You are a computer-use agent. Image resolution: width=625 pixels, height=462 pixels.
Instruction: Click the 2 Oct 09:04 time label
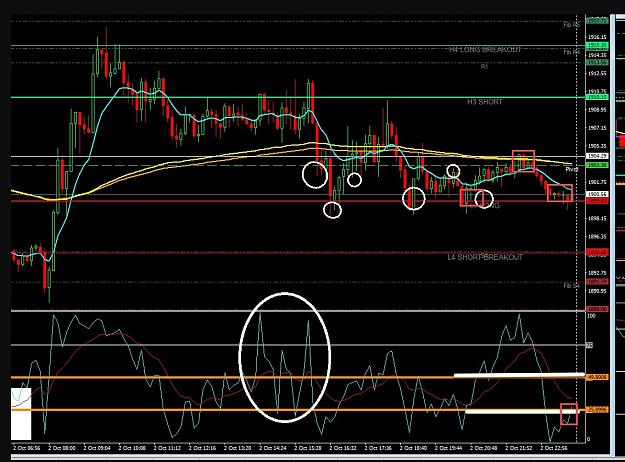[97, 448]
